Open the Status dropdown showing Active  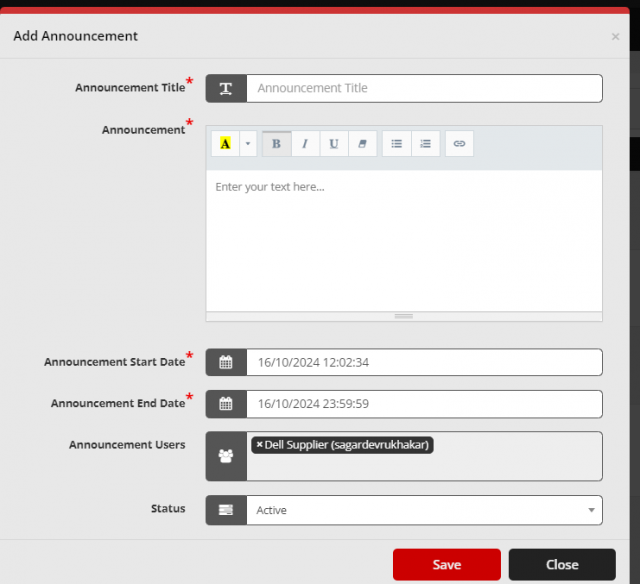(x=424, y=510)
